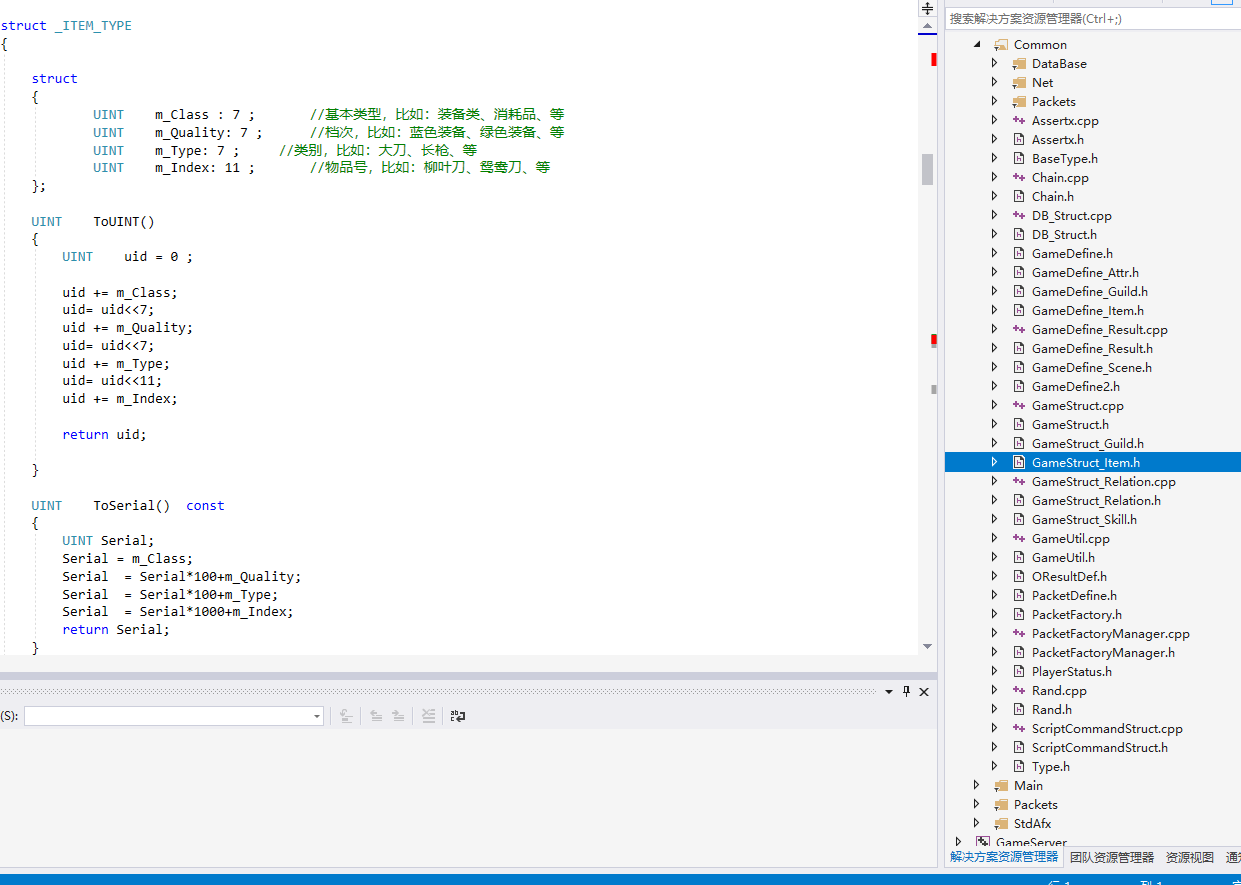Click the DataBase folder icon
This screenshot has height=885, width=1241.
(x=1019, y=64)
